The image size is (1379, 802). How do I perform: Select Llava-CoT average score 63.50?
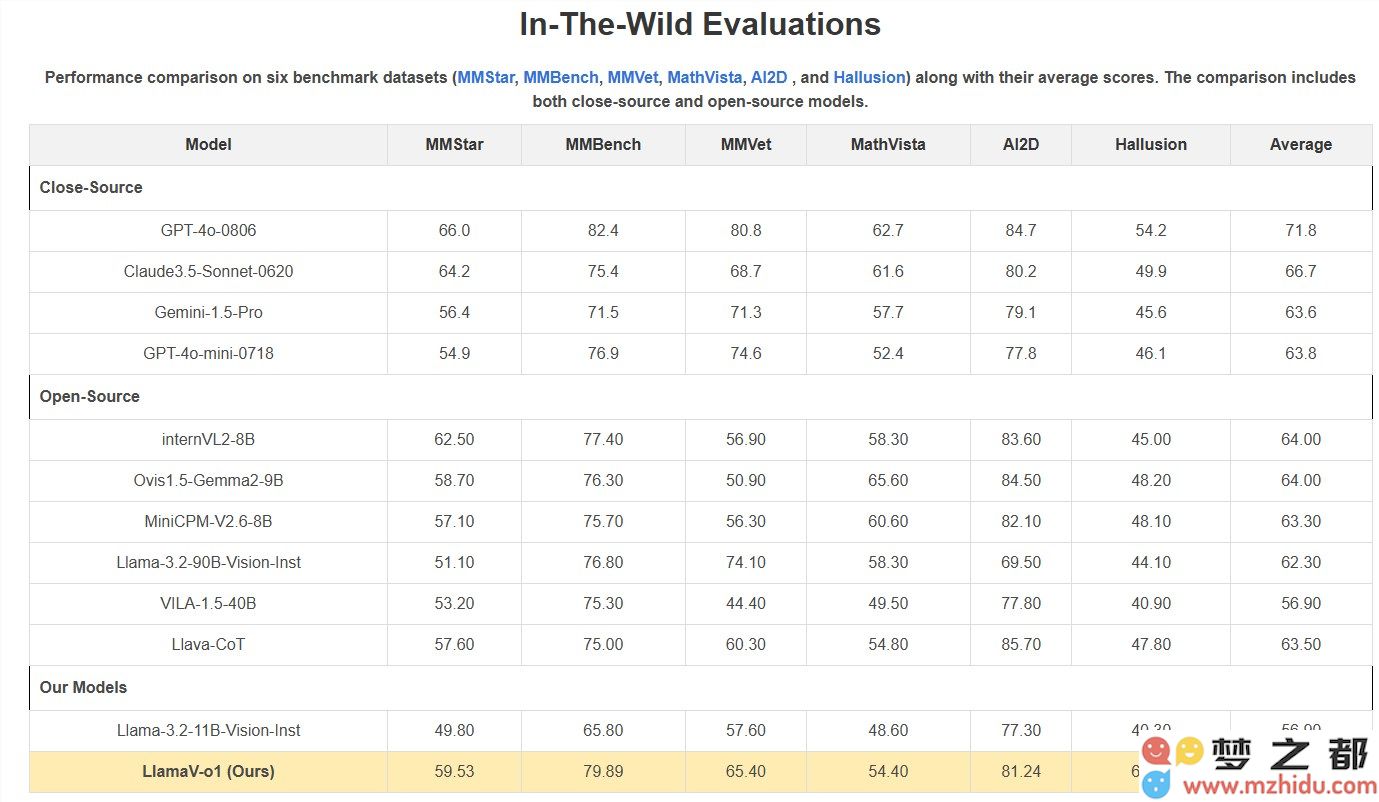pos(1301,644)
